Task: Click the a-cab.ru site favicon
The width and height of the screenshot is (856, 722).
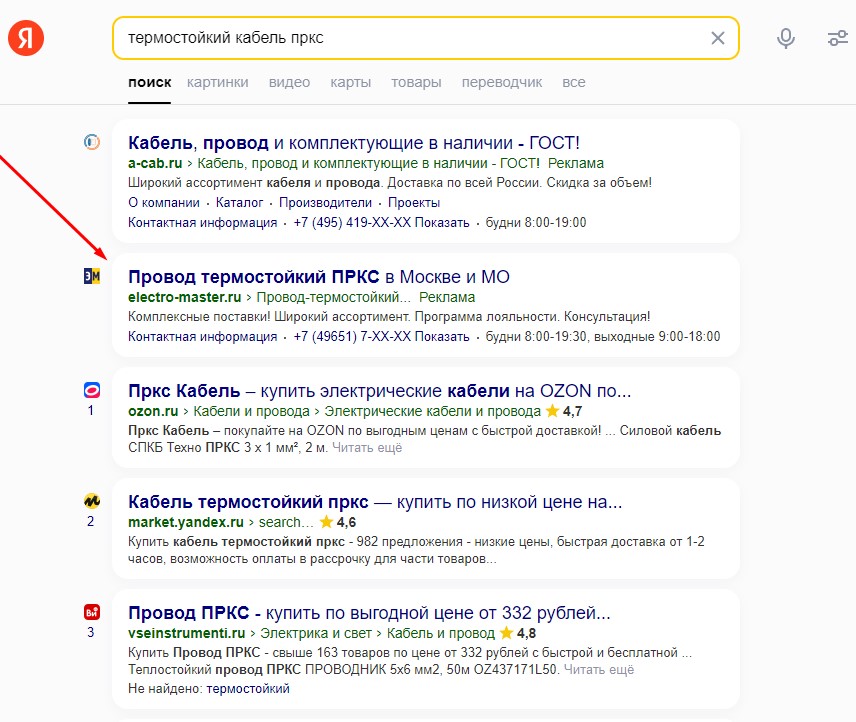Action: coord(91,141)
